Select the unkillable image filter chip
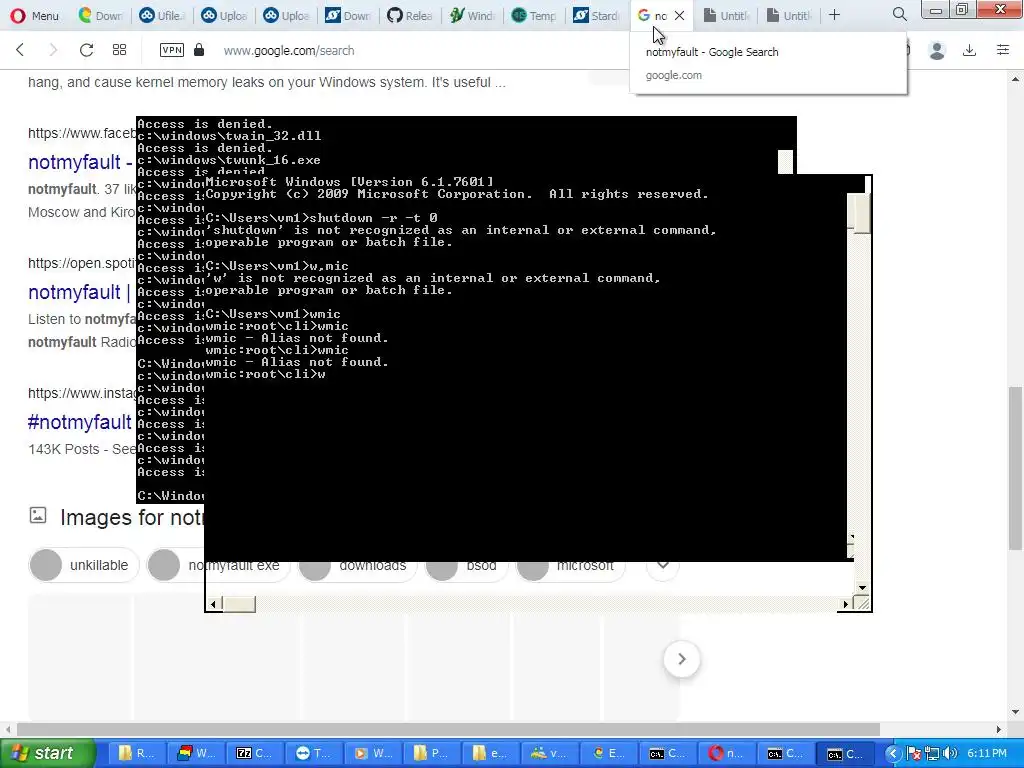 click(84, 565)
